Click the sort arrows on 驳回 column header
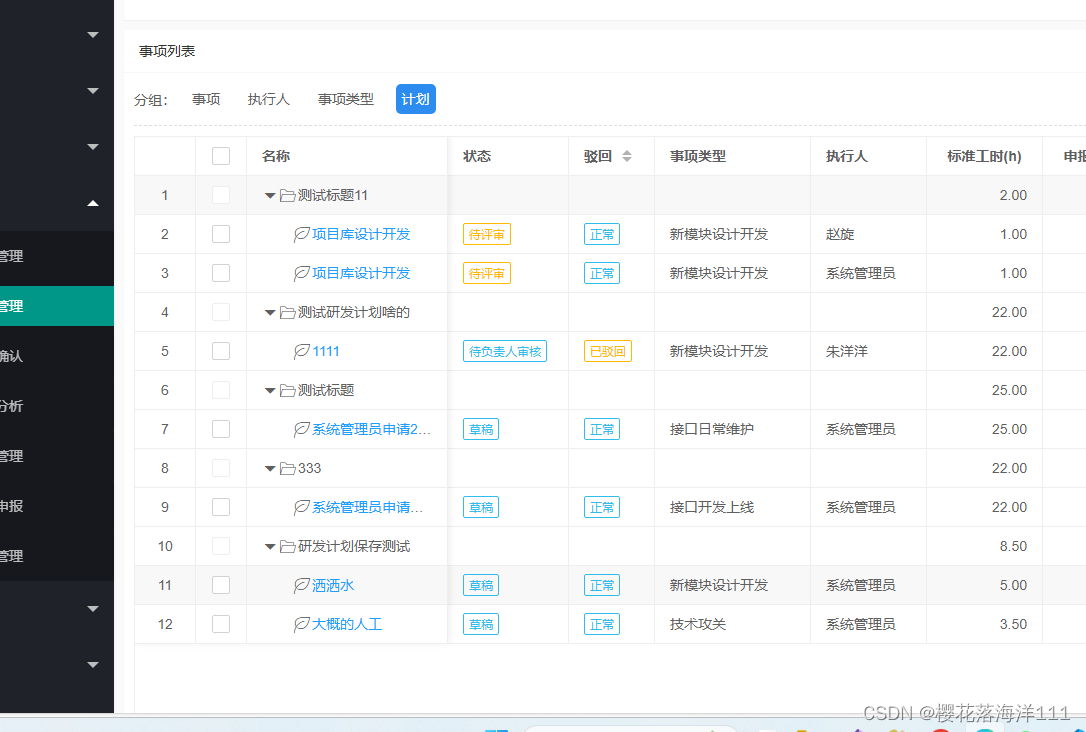Viewport: 1086px width, 732px height. [627, 156]
